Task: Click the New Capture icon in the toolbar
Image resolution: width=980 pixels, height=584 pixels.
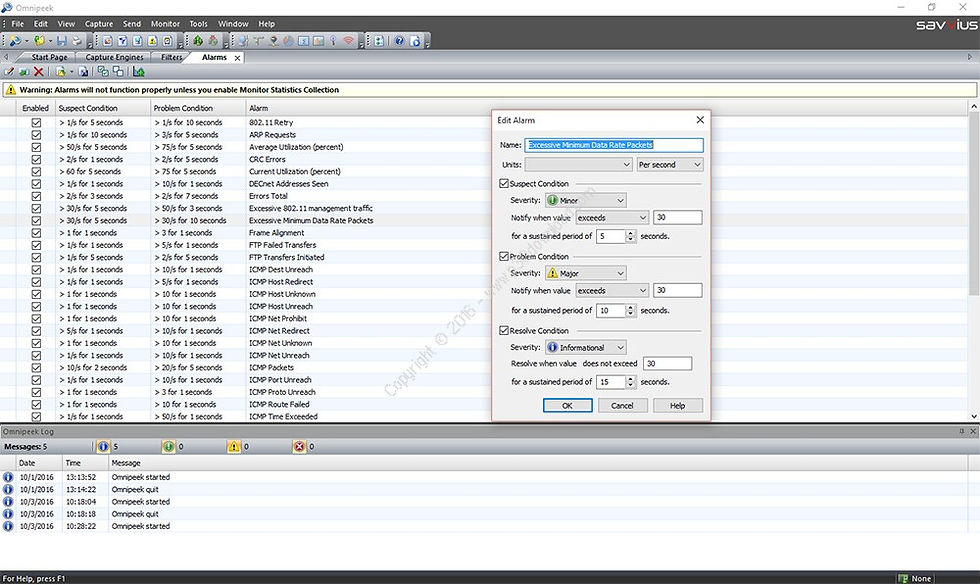Action: coord(15,41)
